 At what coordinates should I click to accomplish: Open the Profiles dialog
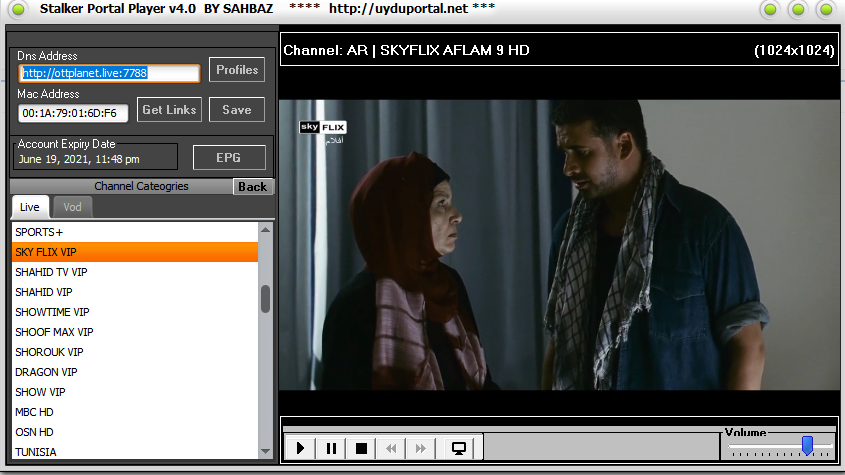(237, 70)
